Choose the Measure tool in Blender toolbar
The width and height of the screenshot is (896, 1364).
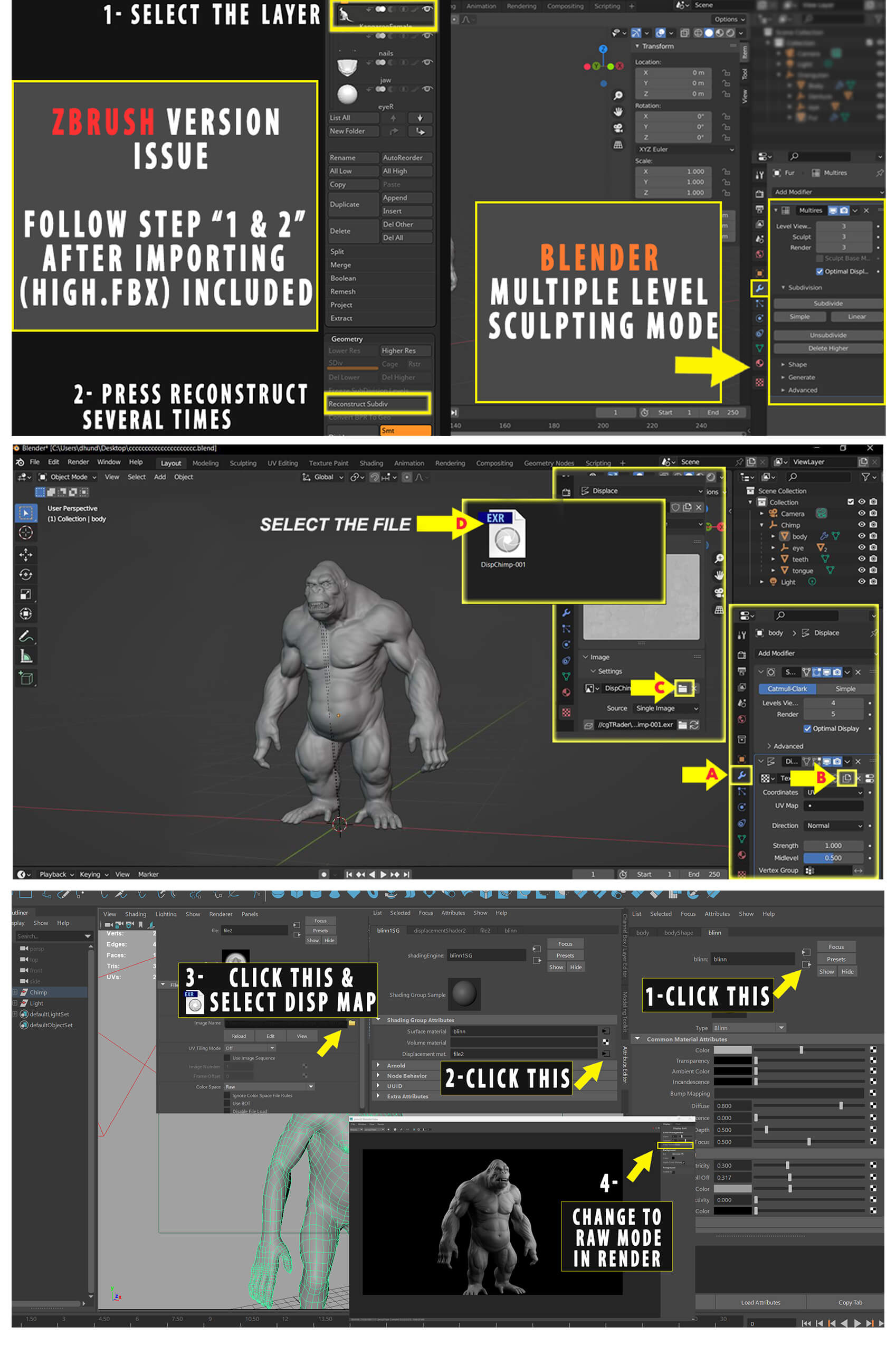tap(26, 656)
